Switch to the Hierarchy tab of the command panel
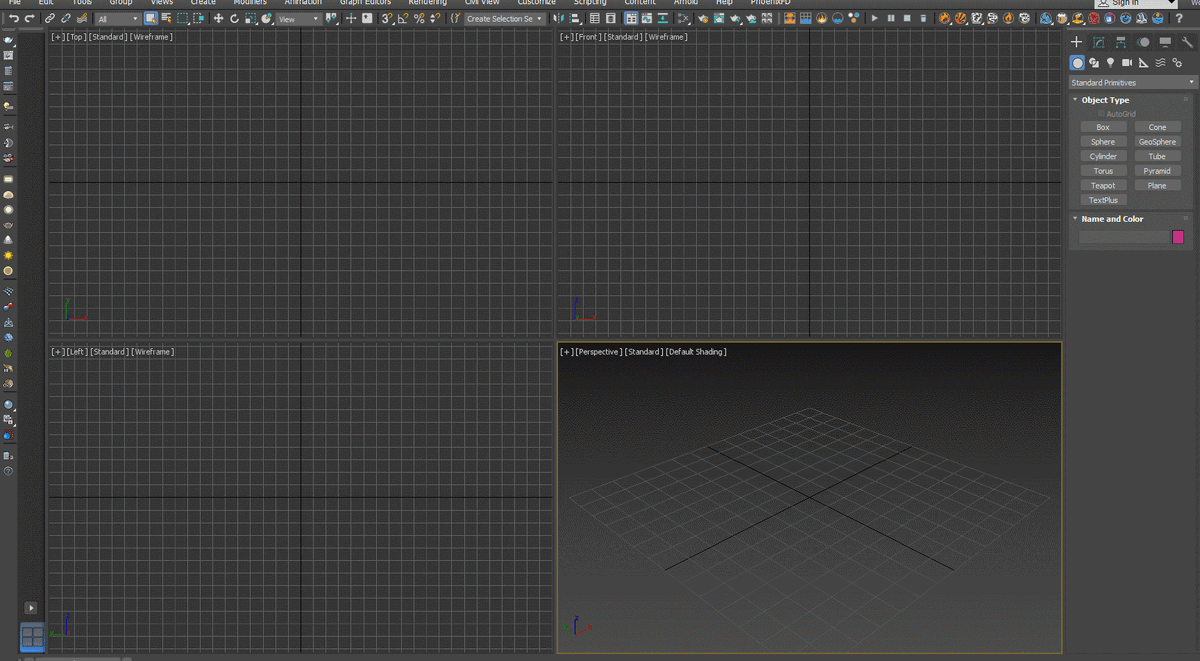1200x661 pixels. 1121,42
